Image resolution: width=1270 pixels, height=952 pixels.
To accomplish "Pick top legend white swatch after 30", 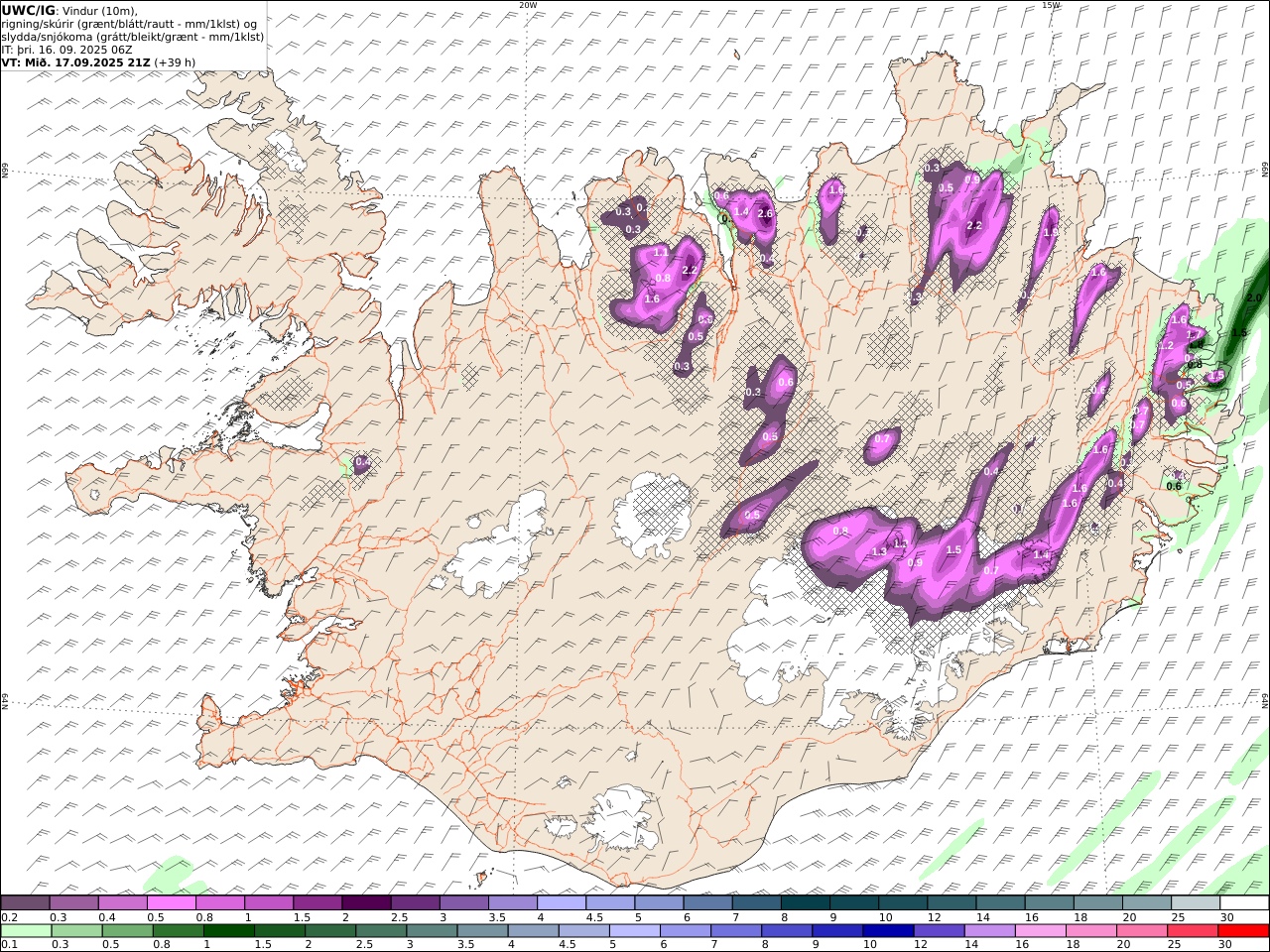I will [1244, 902].
